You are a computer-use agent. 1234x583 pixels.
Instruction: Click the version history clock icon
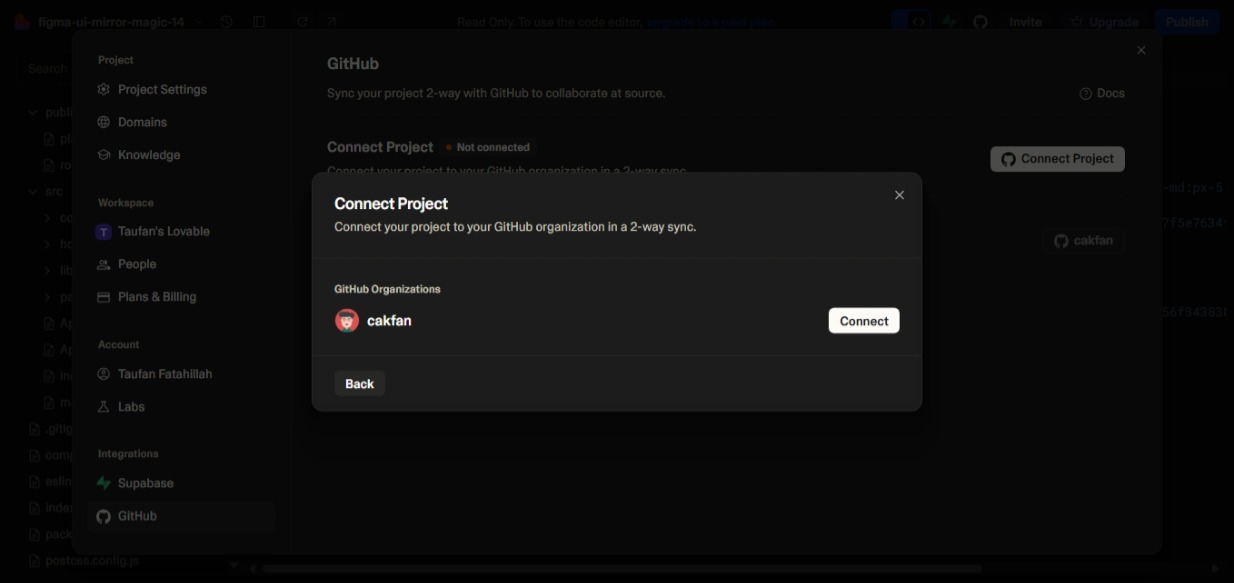(x=227, y=22)
